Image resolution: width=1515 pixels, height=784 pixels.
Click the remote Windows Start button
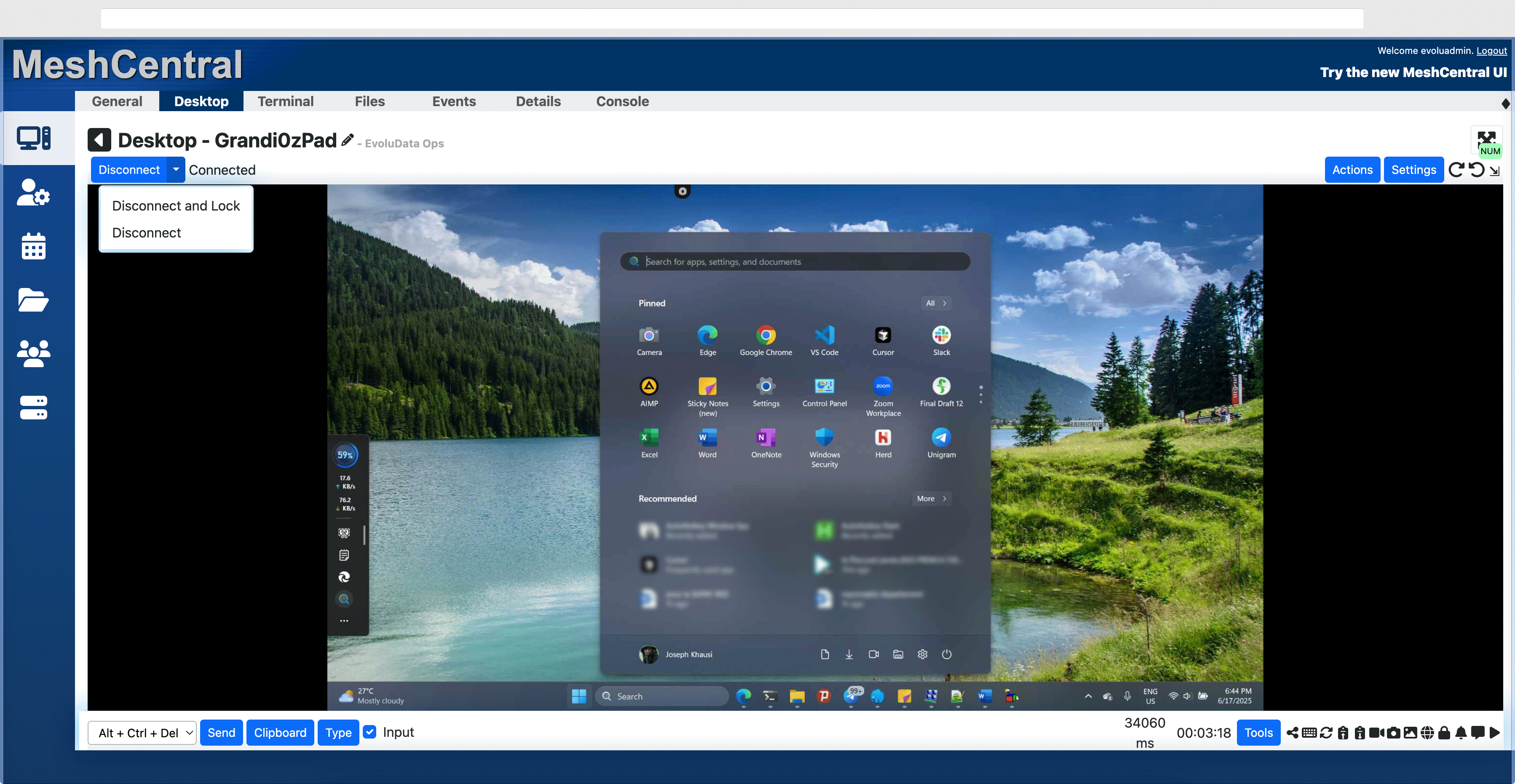579,696
